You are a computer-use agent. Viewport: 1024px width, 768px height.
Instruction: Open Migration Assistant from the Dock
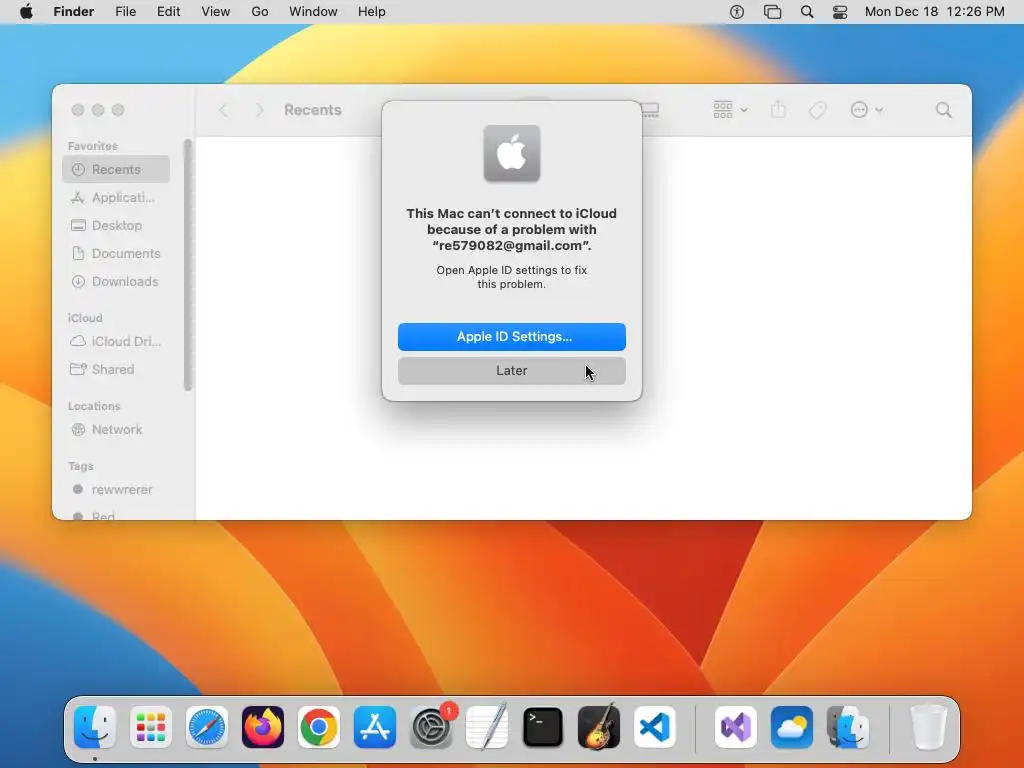point(848,727)
